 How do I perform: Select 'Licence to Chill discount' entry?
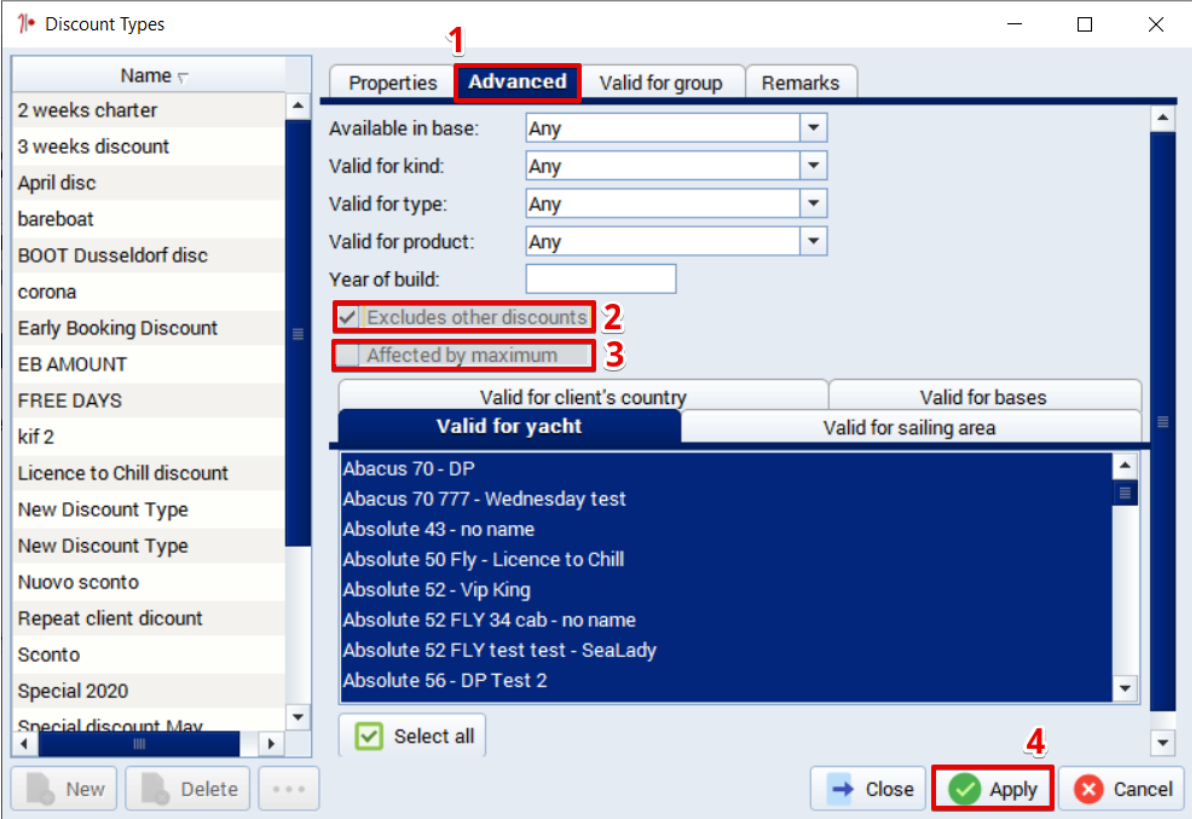[x=149, y=473]
